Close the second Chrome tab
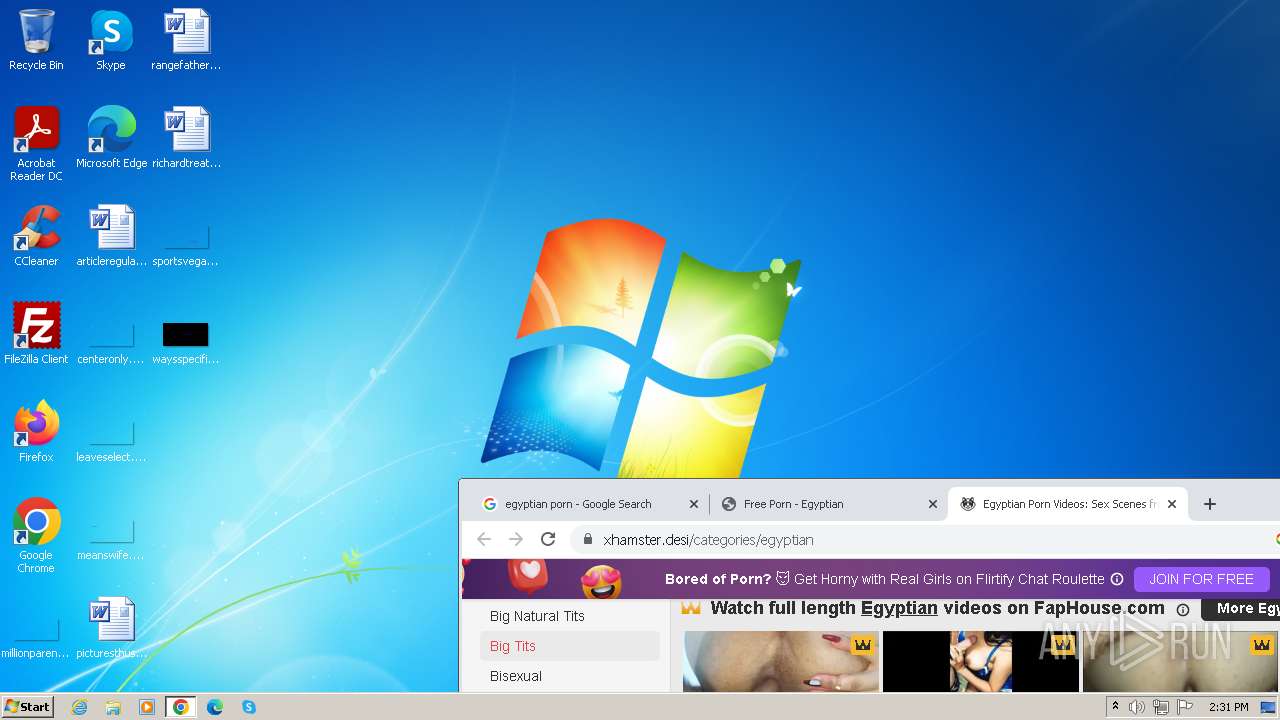1280x720 pixels. point(933,504)
